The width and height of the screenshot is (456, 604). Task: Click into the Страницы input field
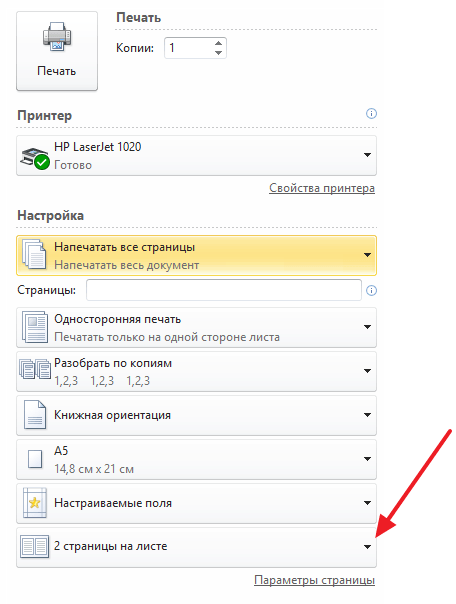[224, 290]
